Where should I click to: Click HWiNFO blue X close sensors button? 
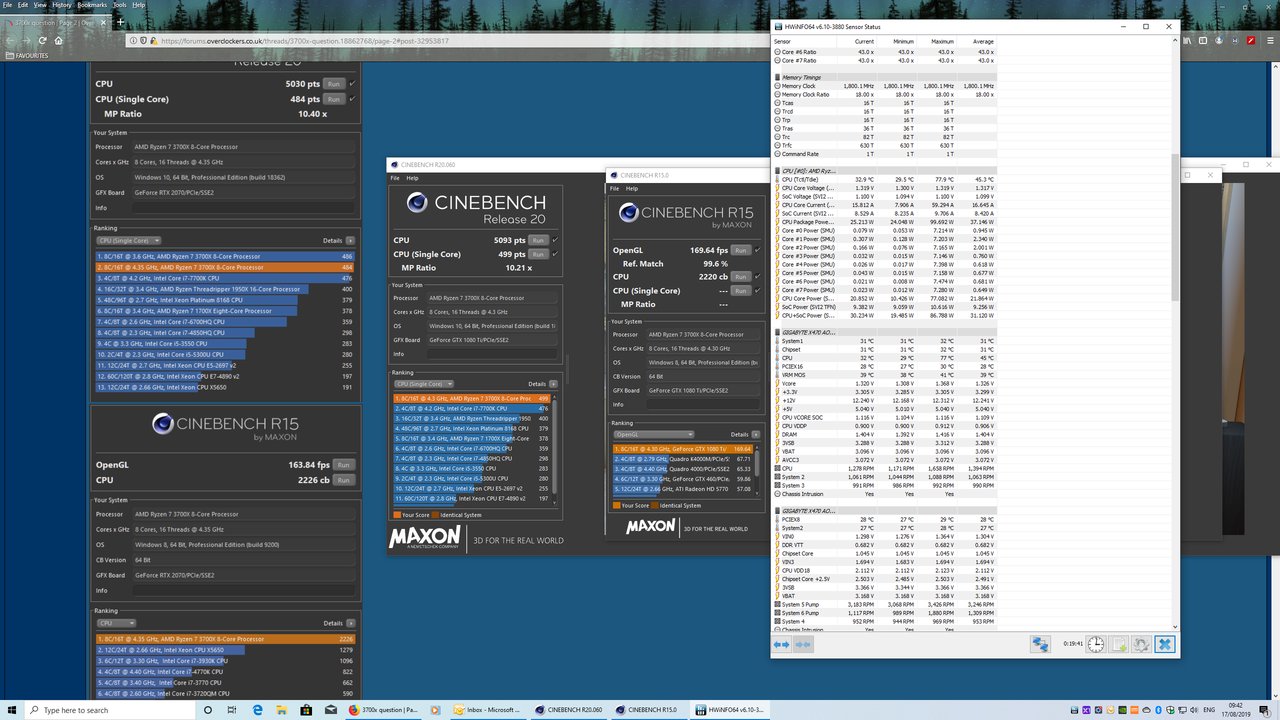[x=1164, y=645]
